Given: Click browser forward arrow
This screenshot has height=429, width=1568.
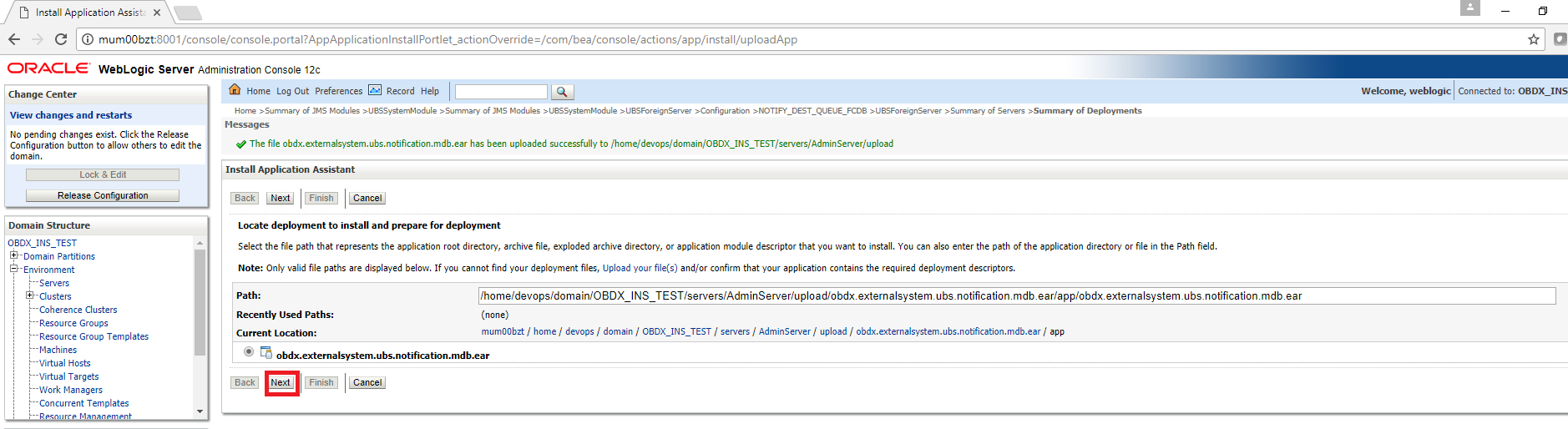Looking at the screenshot, I should pos(38,39).
